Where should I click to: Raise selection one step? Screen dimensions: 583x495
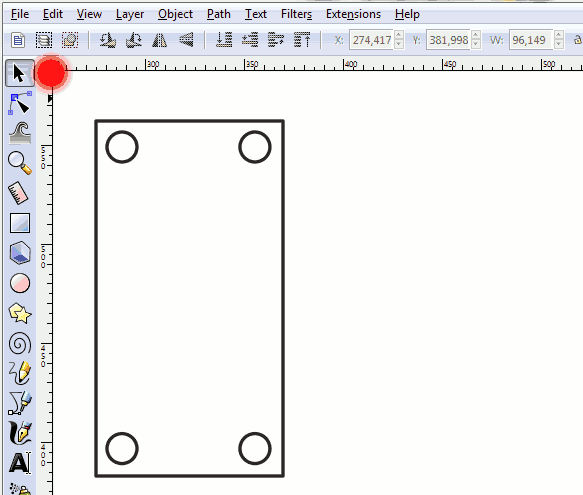276,40
